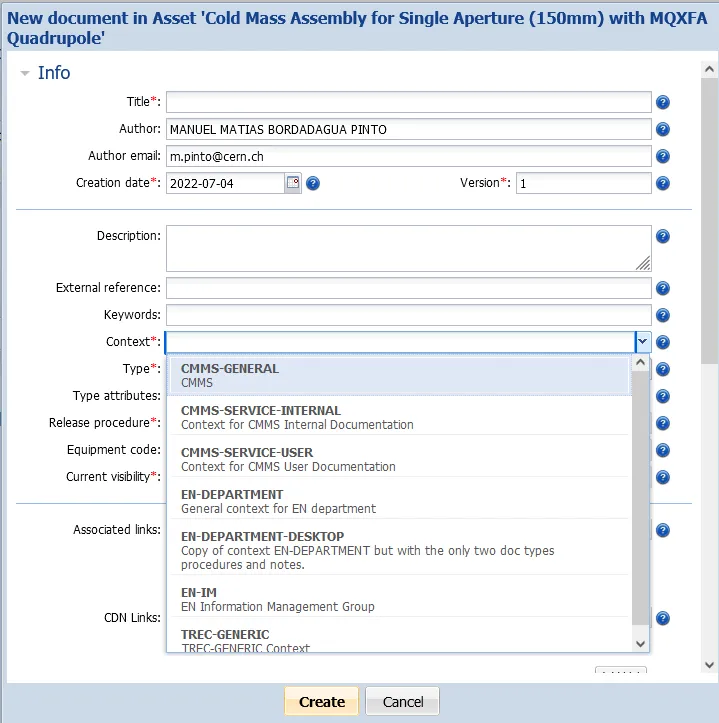Select CMMS-SERVICE-USER context option

click(x=399, y=459)
